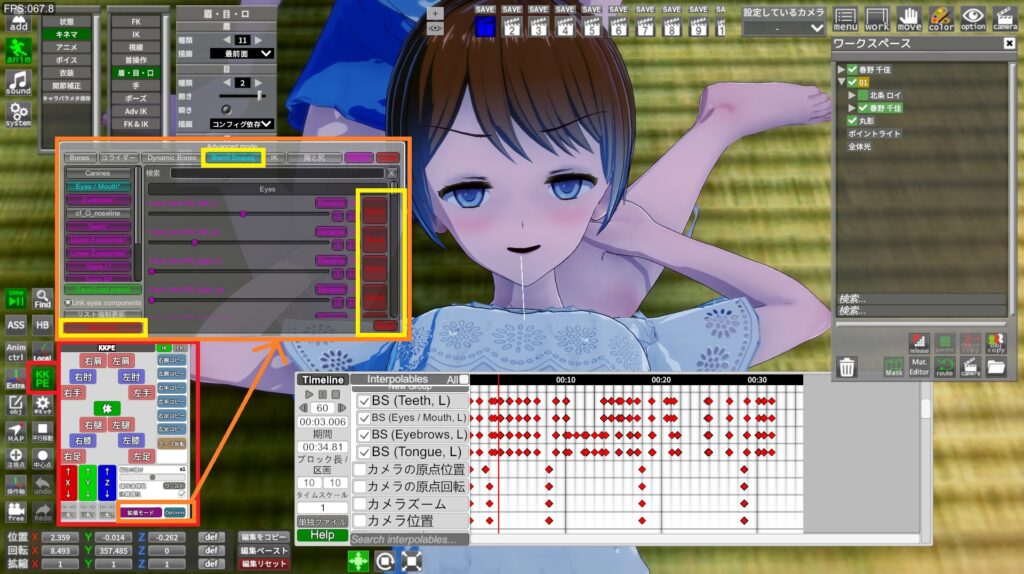Click the Search interpolables input field
1024x574 pixels.
point(408,539)
